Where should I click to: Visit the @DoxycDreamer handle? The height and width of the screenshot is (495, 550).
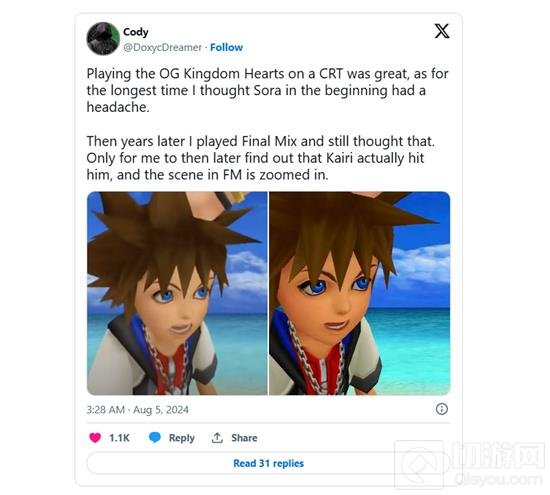(x=162, y=47)
